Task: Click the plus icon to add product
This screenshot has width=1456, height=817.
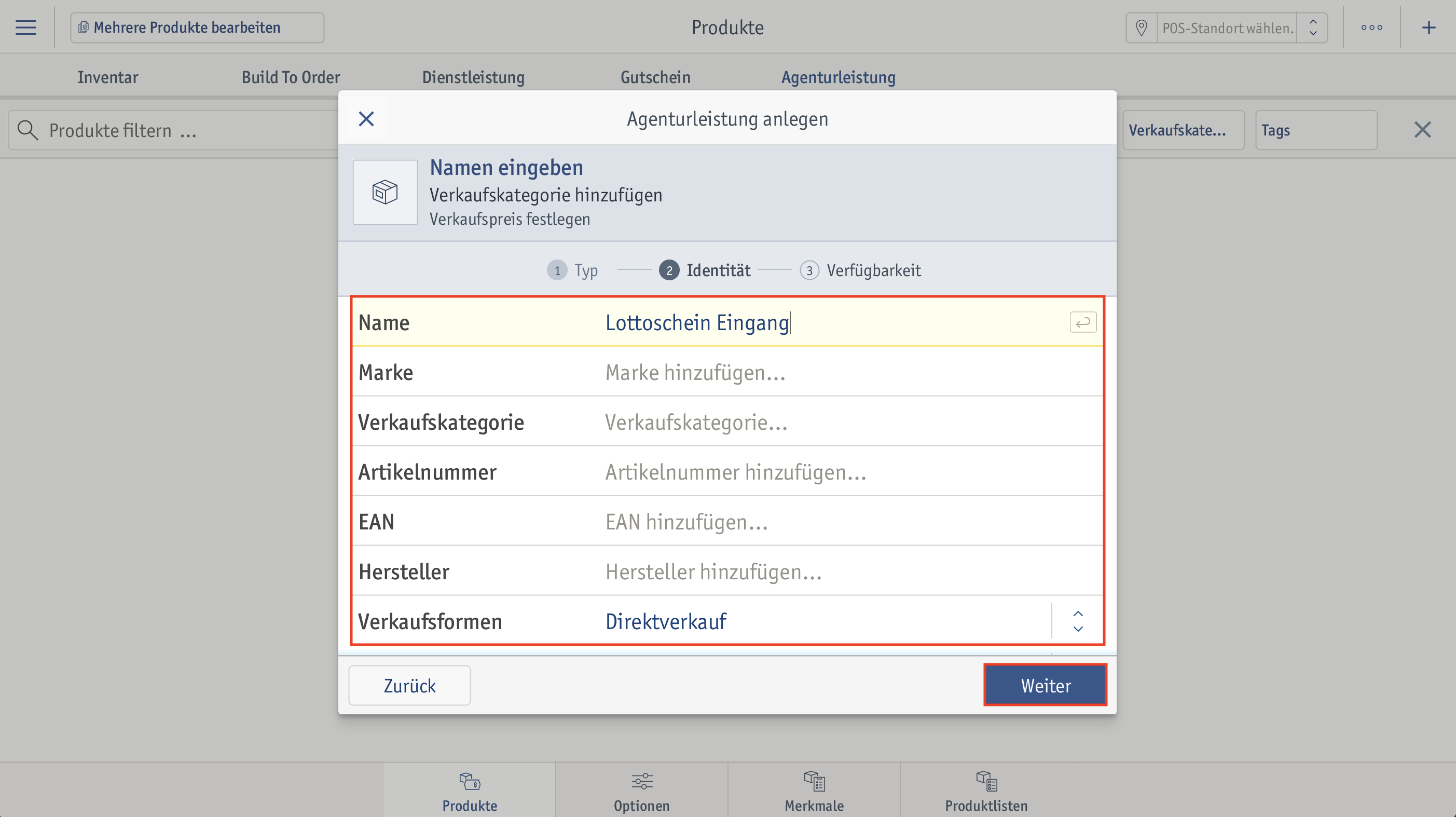Action: tap(1428, 28)
